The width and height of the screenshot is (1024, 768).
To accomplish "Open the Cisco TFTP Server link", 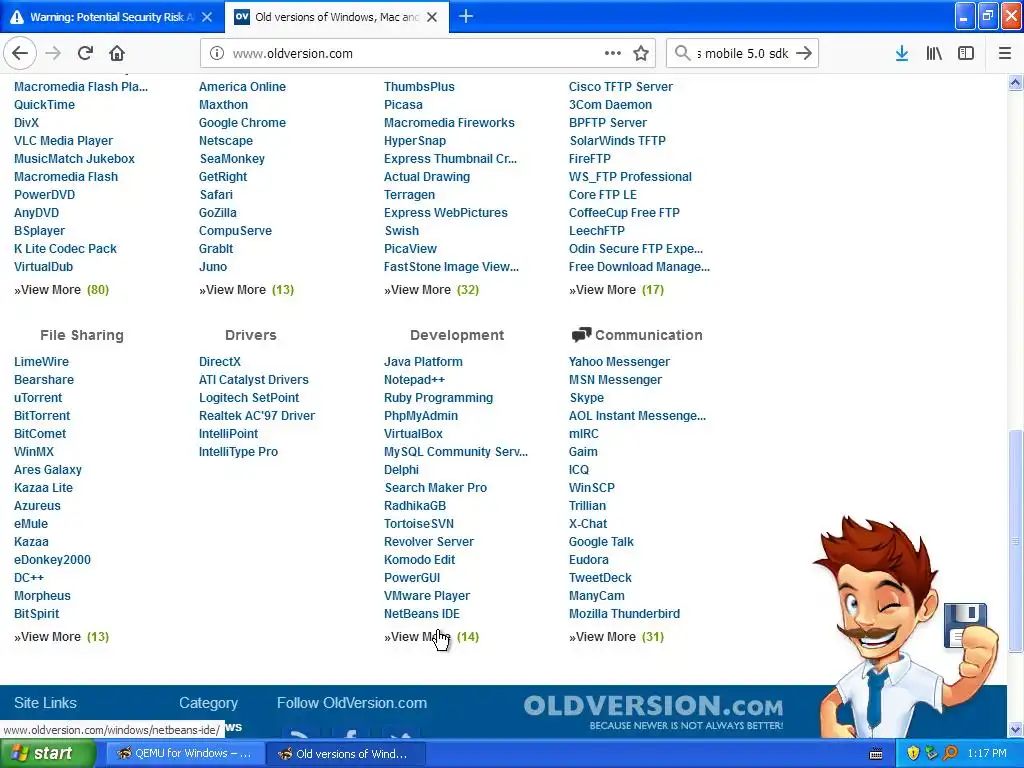I will 620,87.
